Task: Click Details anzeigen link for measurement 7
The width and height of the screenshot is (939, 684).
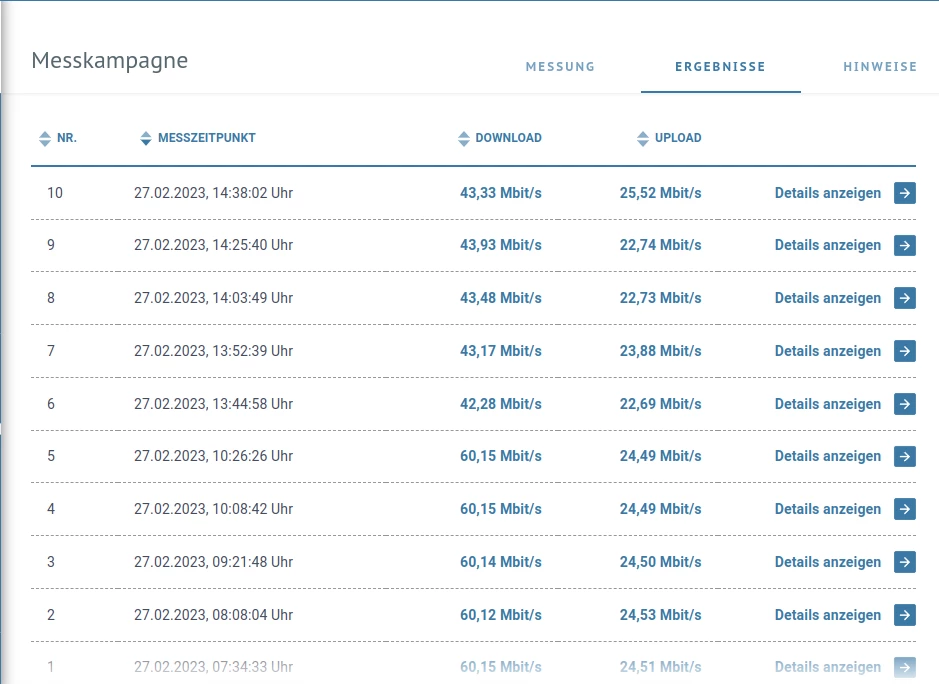Action: [x=828, y=351]
